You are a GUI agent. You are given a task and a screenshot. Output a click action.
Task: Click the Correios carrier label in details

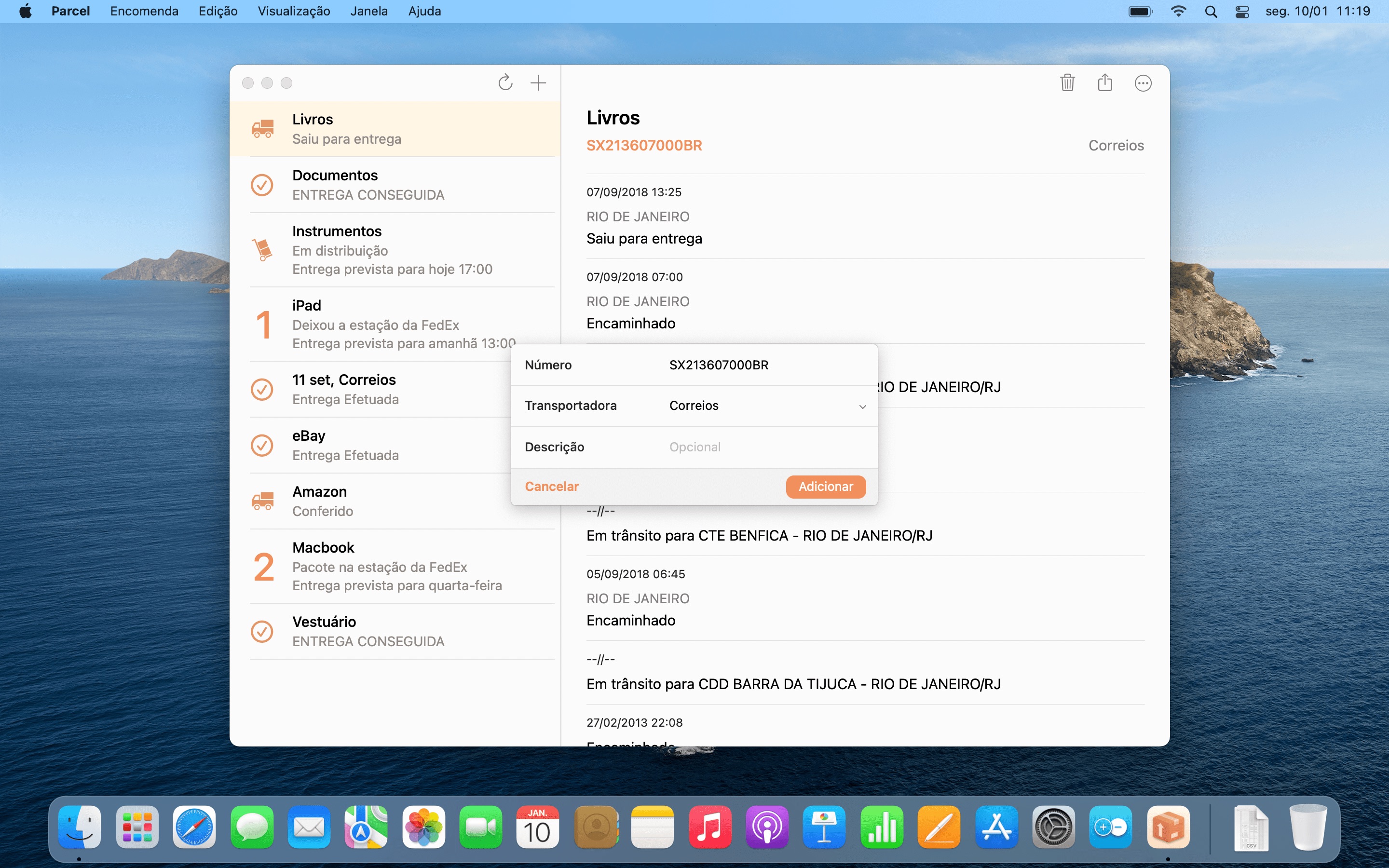coord(1116,145)
